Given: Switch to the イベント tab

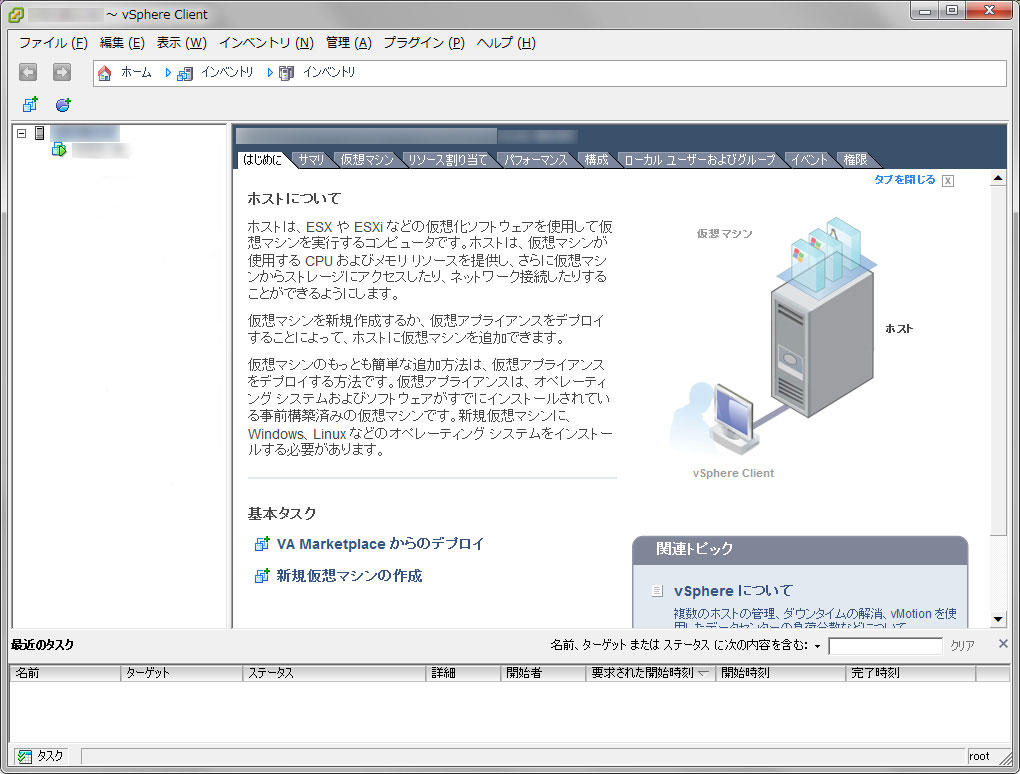Looking at the screenshot, I should pos(810,159).
